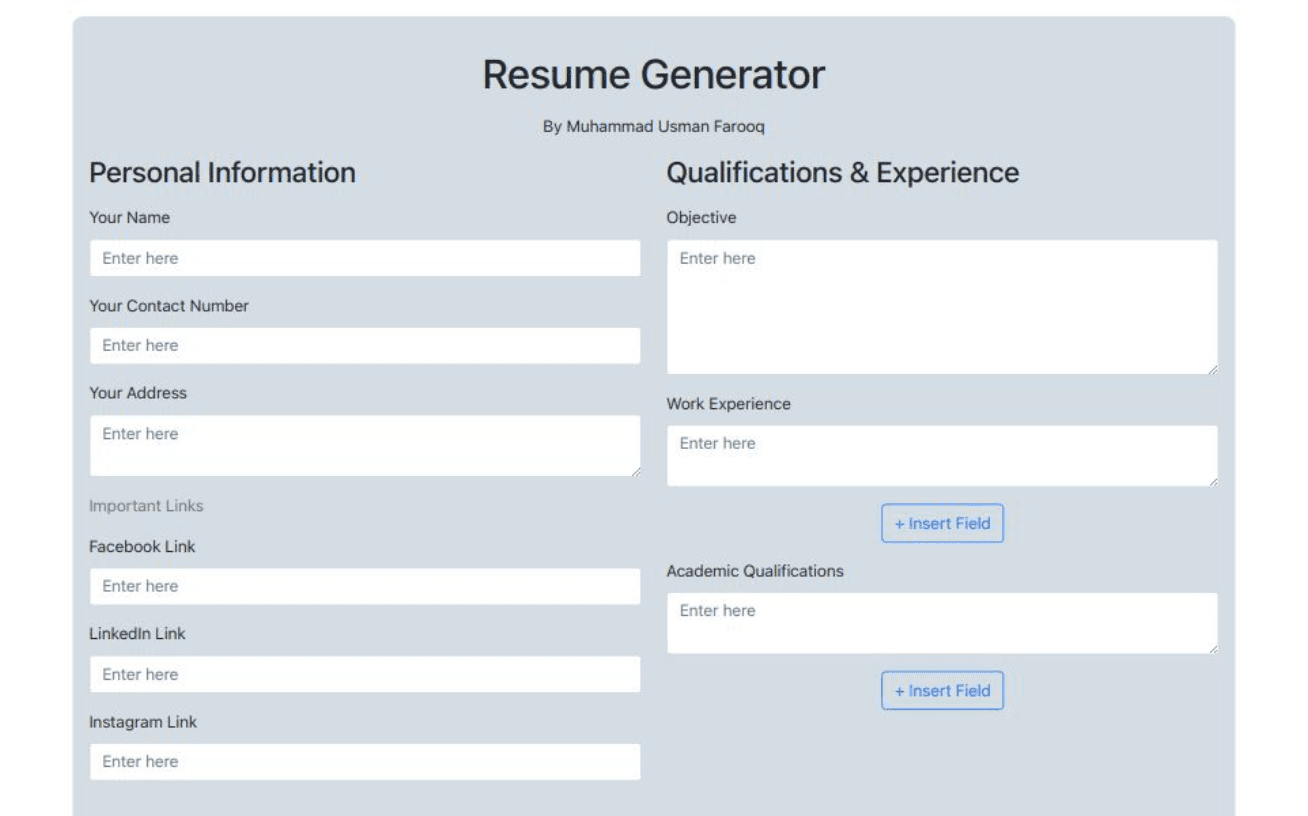
Task: Click inside the Objective textarea
Action: 941,307
